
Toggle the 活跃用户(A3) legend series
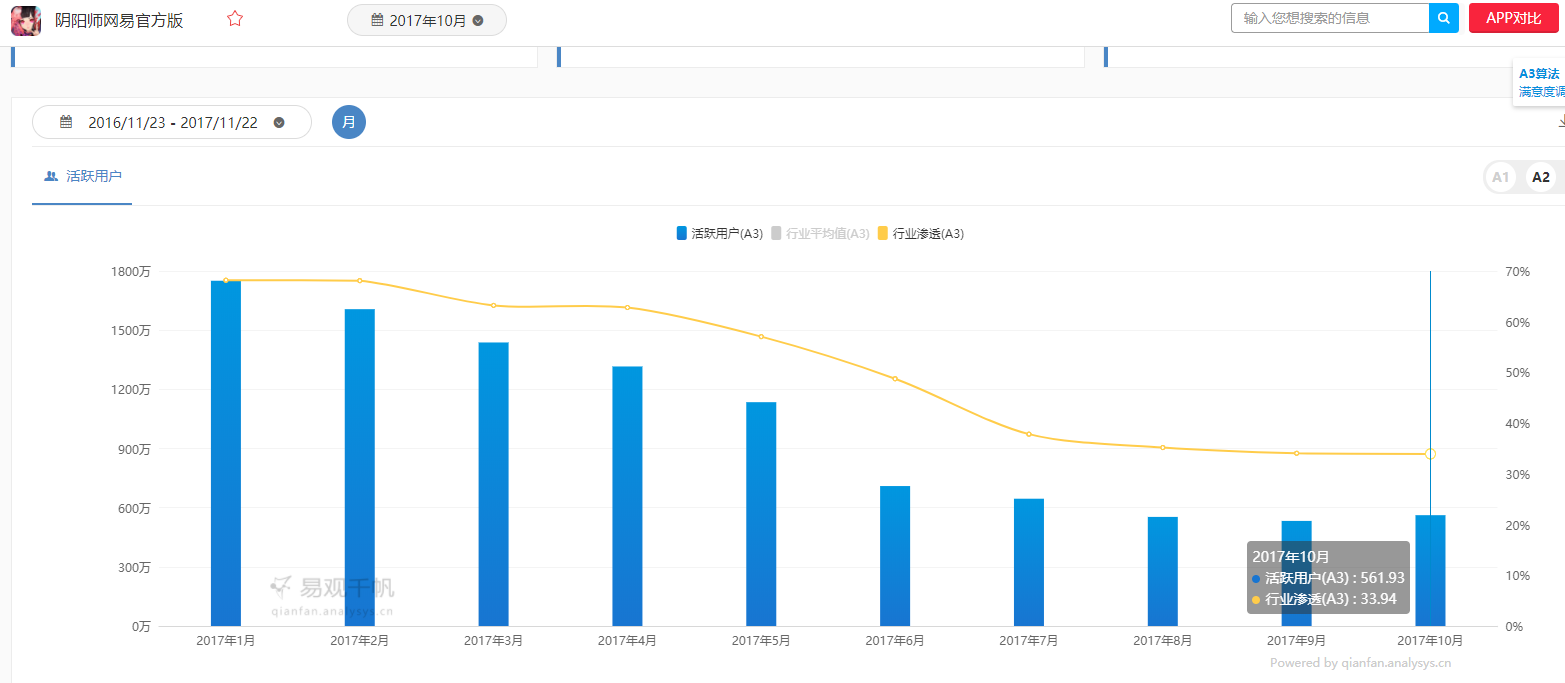point(720,233)
